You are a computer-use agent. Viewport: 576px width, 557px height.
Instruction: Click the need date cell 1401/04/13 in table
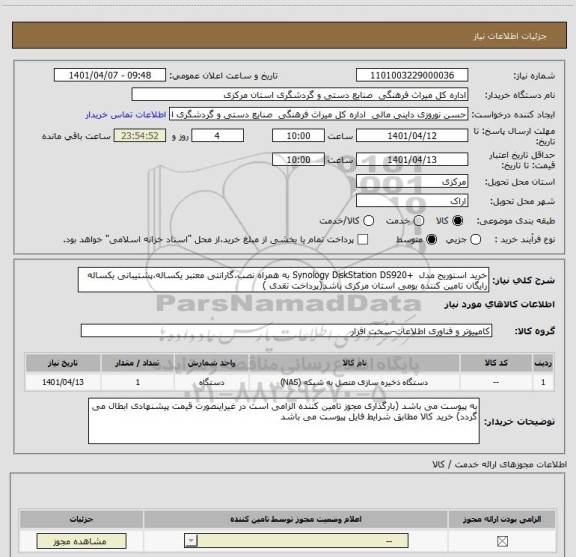pos(63,382)
